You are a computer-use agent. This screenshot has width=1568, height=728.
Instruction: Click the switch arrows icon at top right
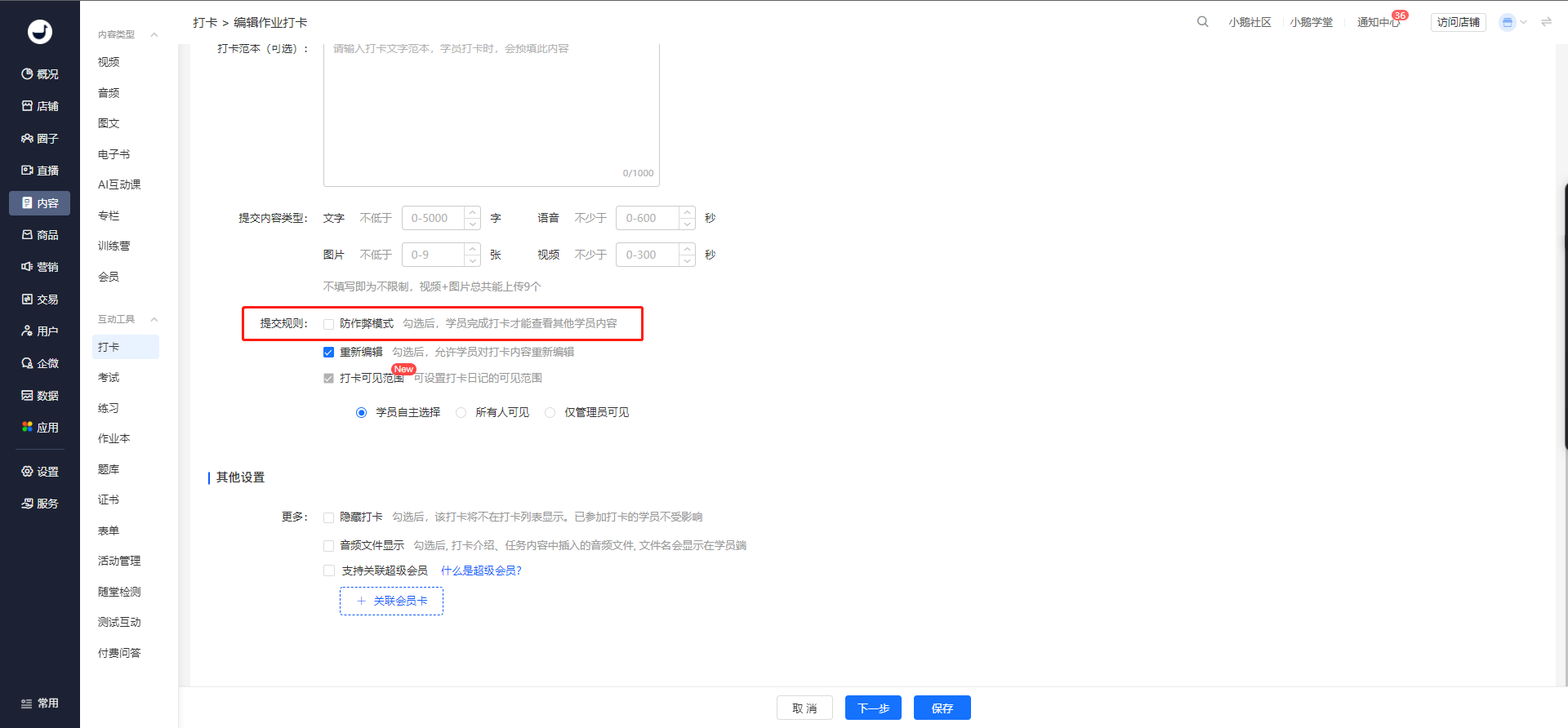[x=1546, y=22]
